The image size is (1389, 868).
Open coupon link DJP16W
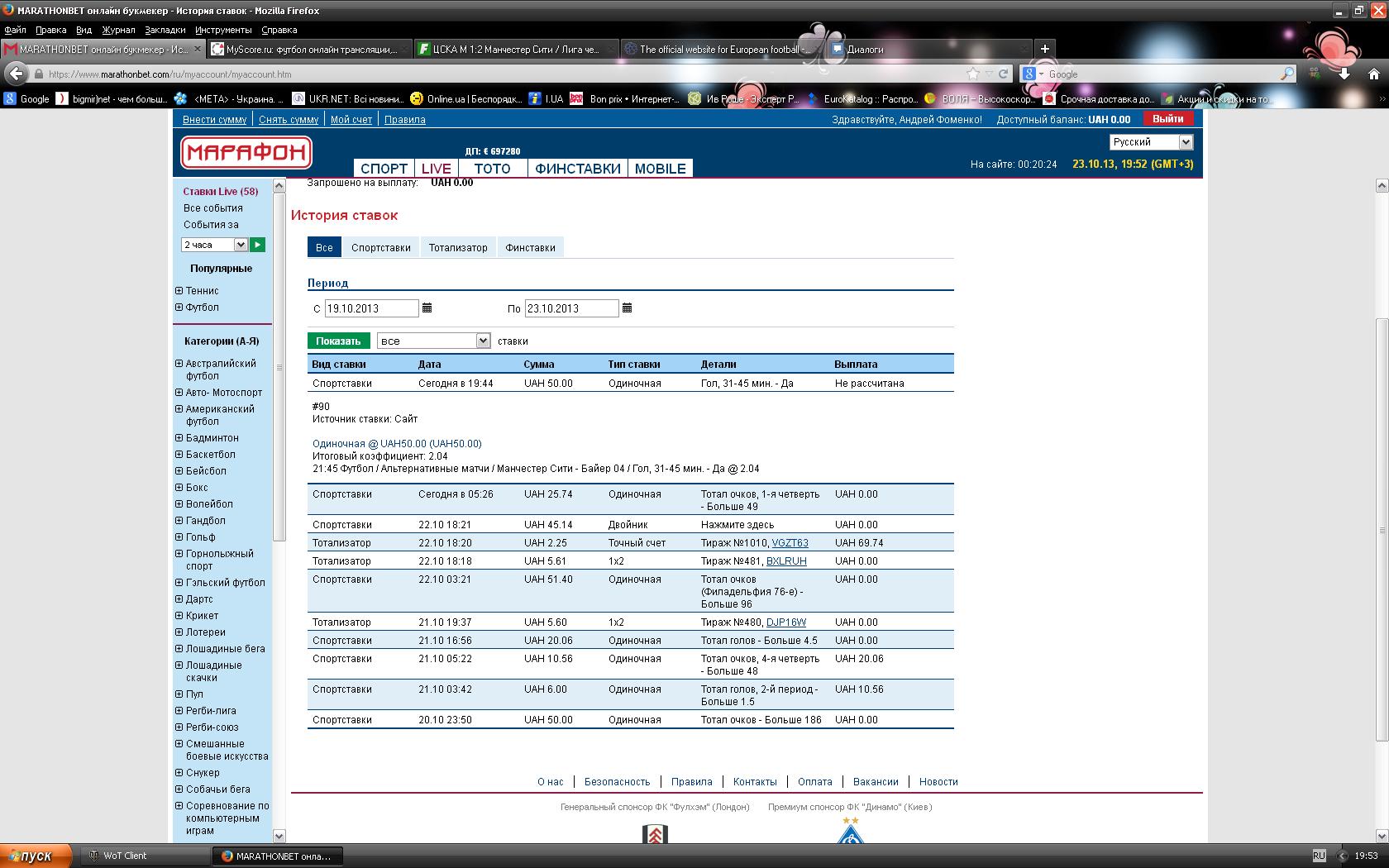coord(786,622)
